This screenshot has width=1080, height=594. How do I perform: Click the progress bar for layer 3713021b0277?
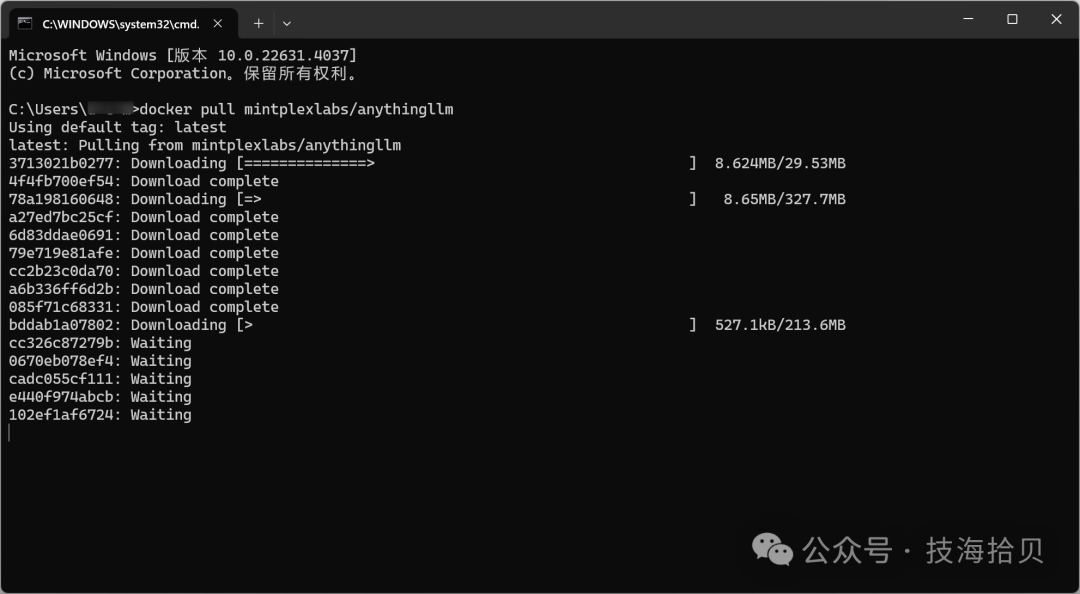(466, 163)
